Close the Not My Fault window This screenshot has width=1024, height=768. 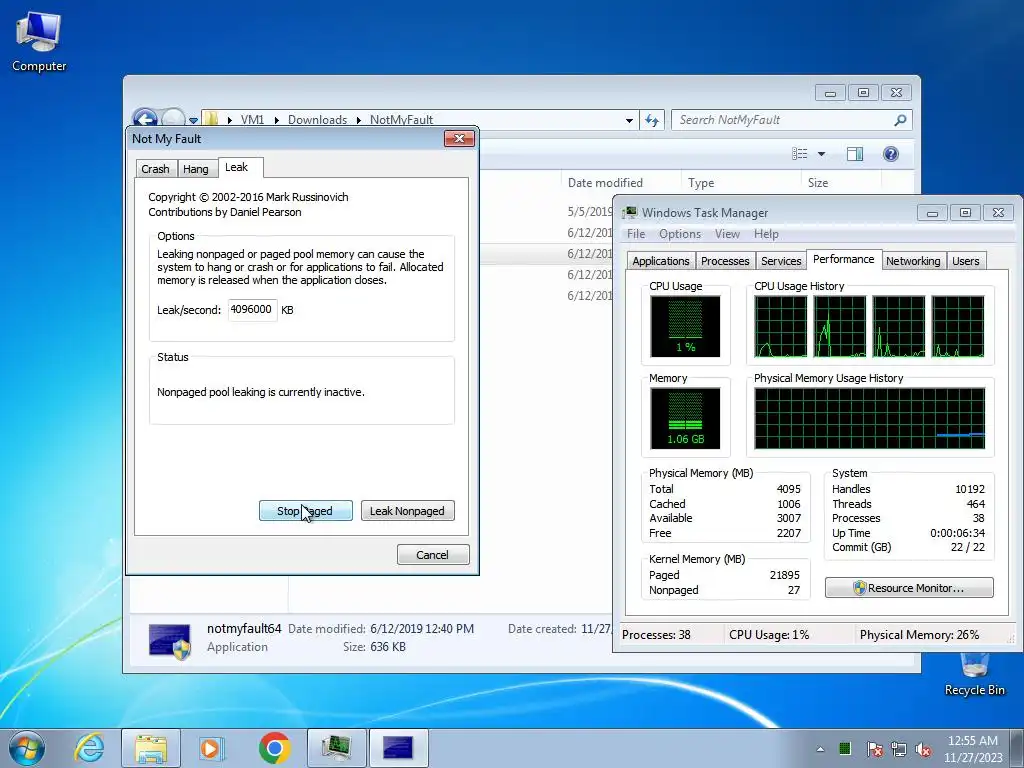coord(459,138)
